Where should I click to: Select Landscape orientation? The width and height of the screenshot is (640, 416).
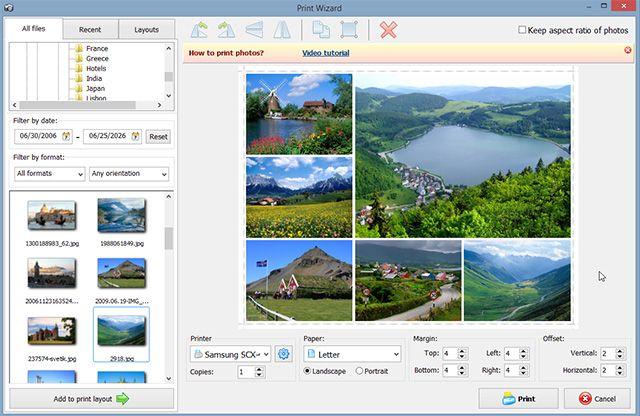[x=308, y=371]
